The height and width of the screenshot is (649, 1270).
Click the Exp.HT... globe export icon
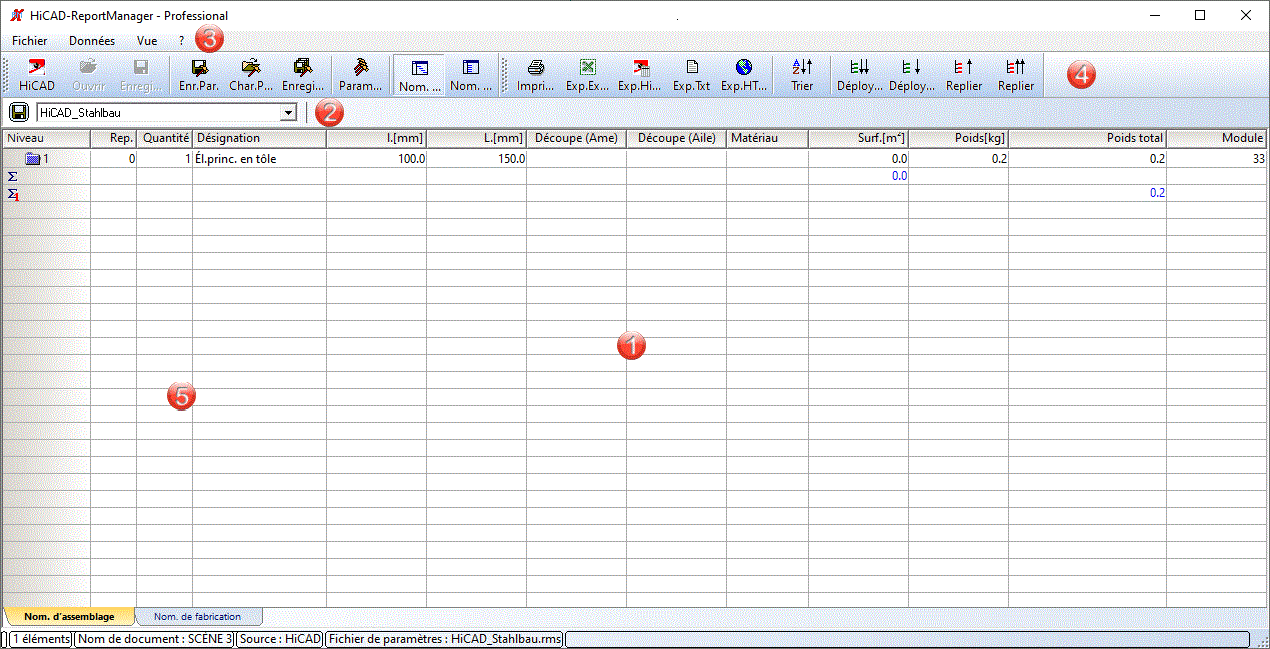tap(744, 75)
